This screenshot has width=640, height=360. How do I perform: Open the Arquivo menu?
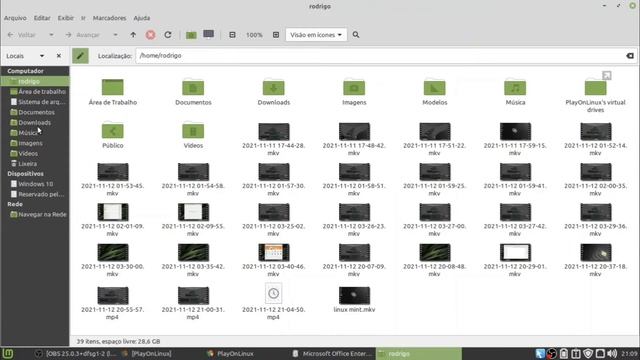(x=15, y=18)
